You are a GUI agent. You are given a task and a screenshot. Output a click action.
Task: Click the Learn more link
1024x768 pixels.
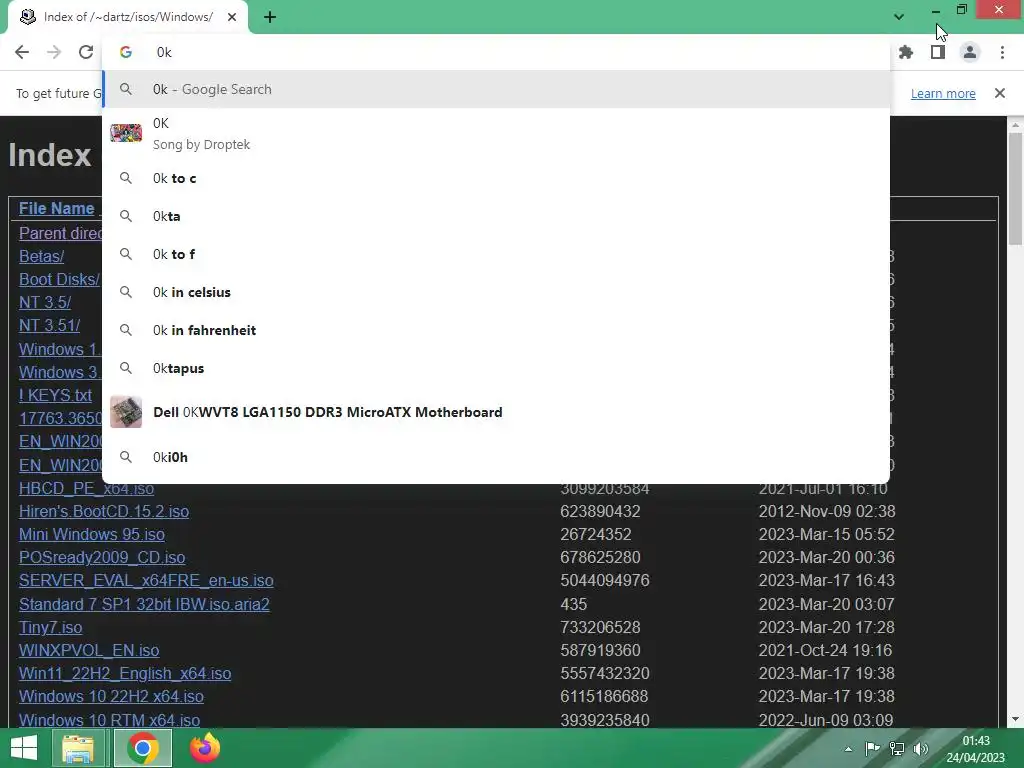tap(943, 93)
